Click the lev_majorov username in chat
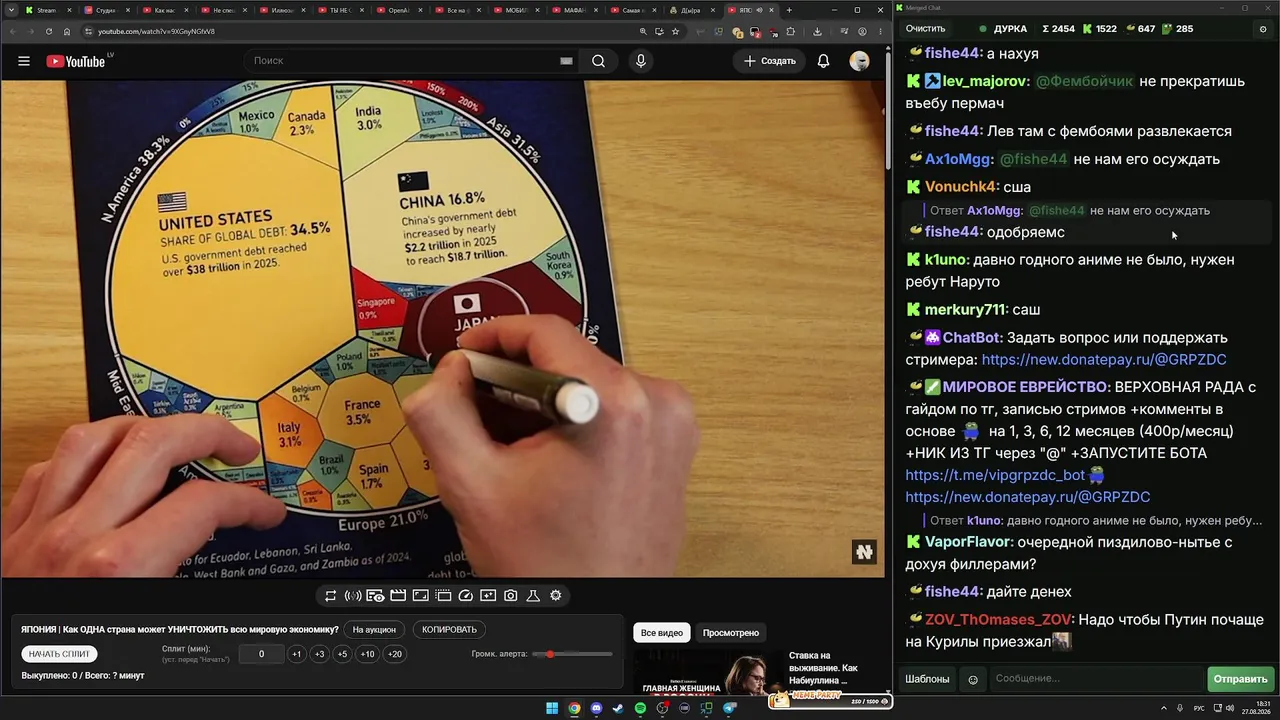The height and width of the screenshot is (720, 1280). coord(984,81)
